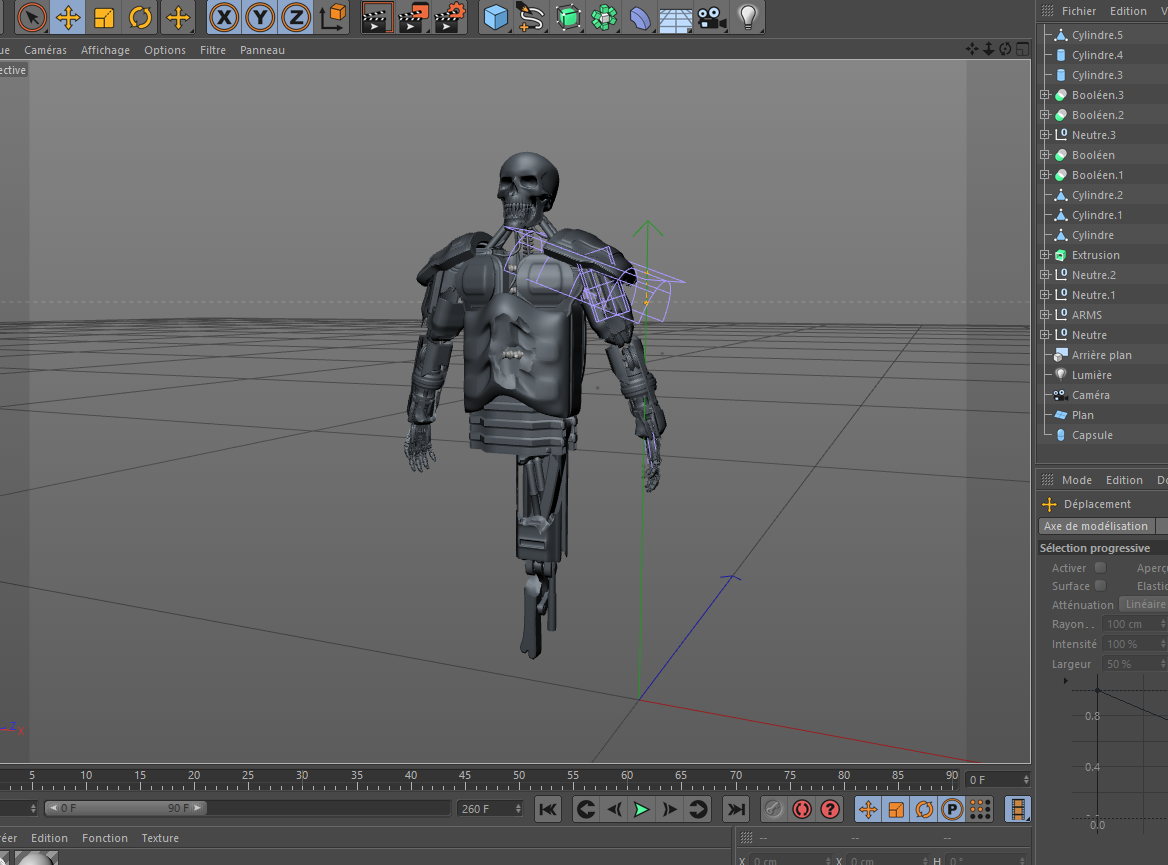
Task: Open the array modeling objects icon
Action: coord(604,17)
